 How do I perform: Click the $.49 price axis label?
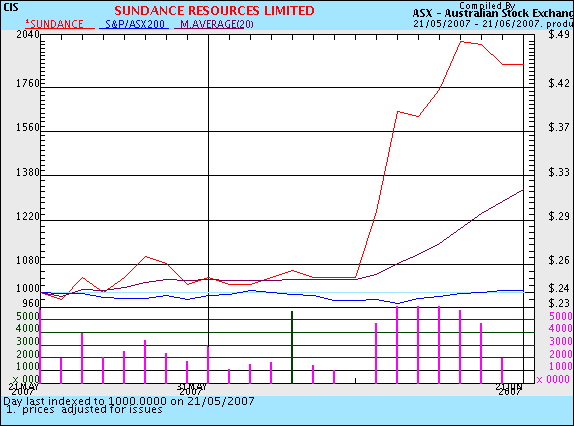[x=559, y=34]
